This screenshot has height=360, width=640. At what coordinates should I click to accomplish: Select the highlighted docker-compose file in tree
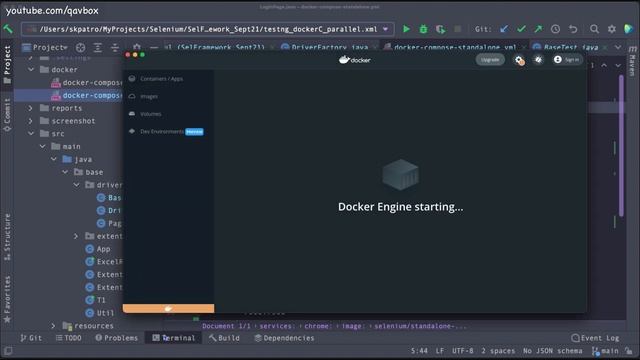click(87, 95)
